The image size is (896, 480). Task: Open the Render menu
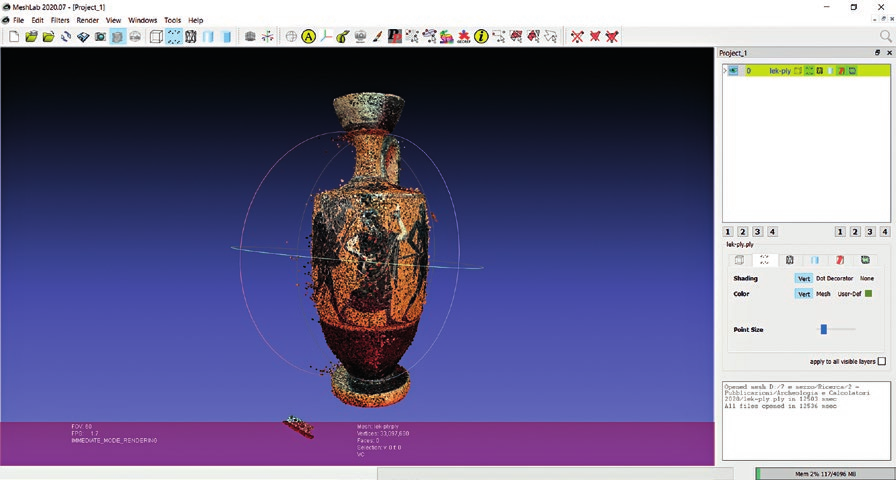[x=87, y=20]
